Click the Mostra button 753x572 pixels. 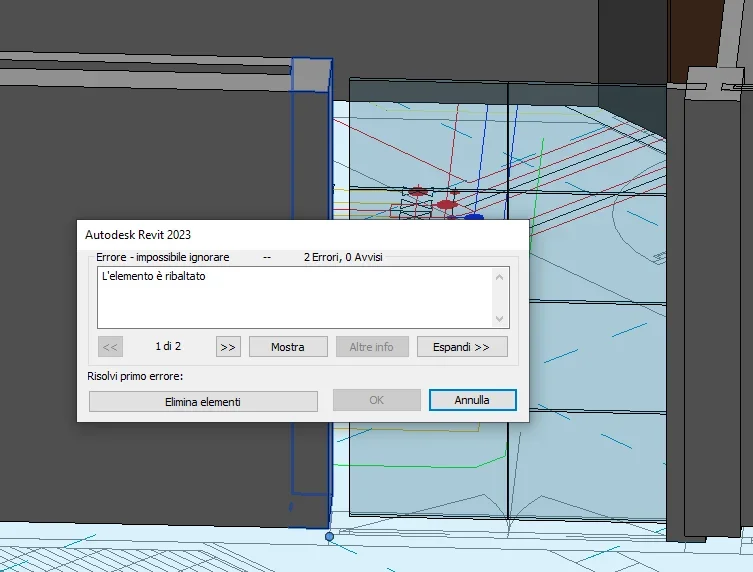pos(288,347)
